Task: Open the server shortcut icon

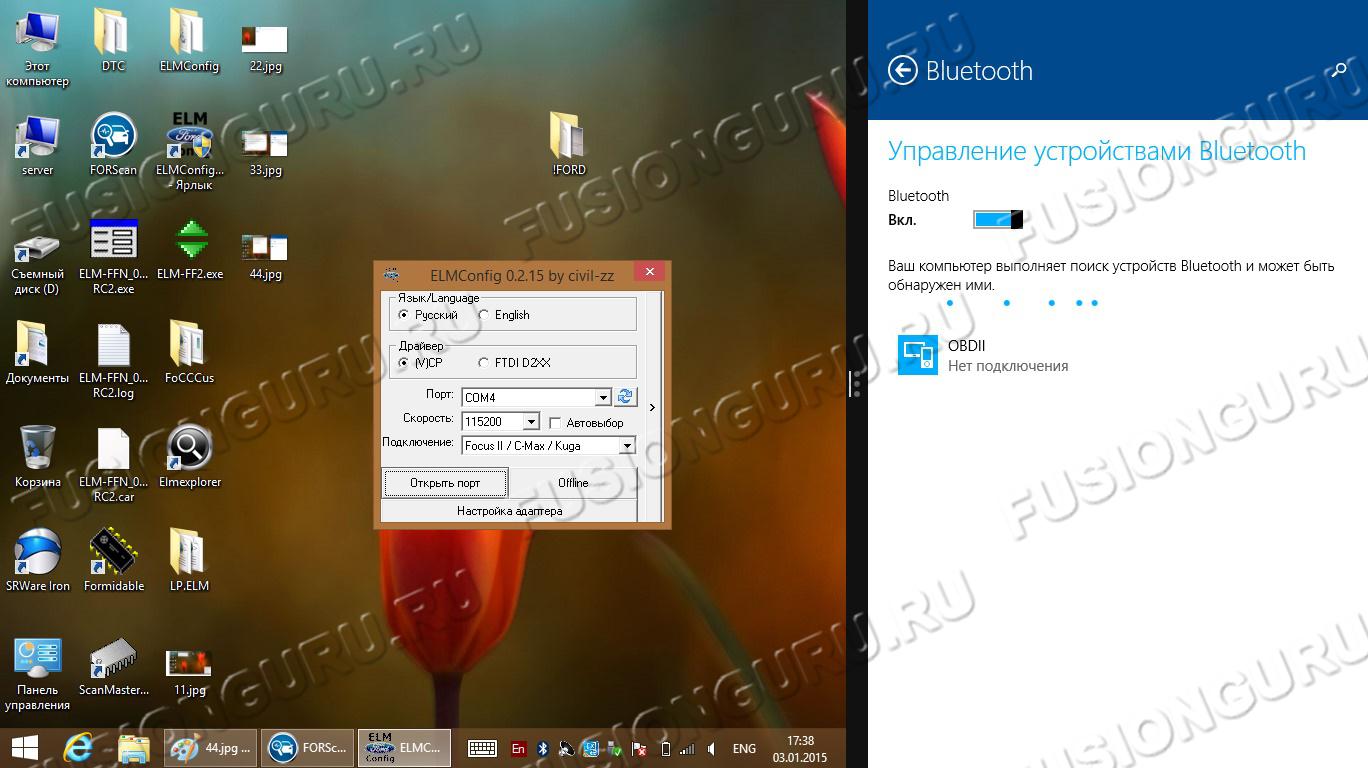Action: [x=37, y=145]
